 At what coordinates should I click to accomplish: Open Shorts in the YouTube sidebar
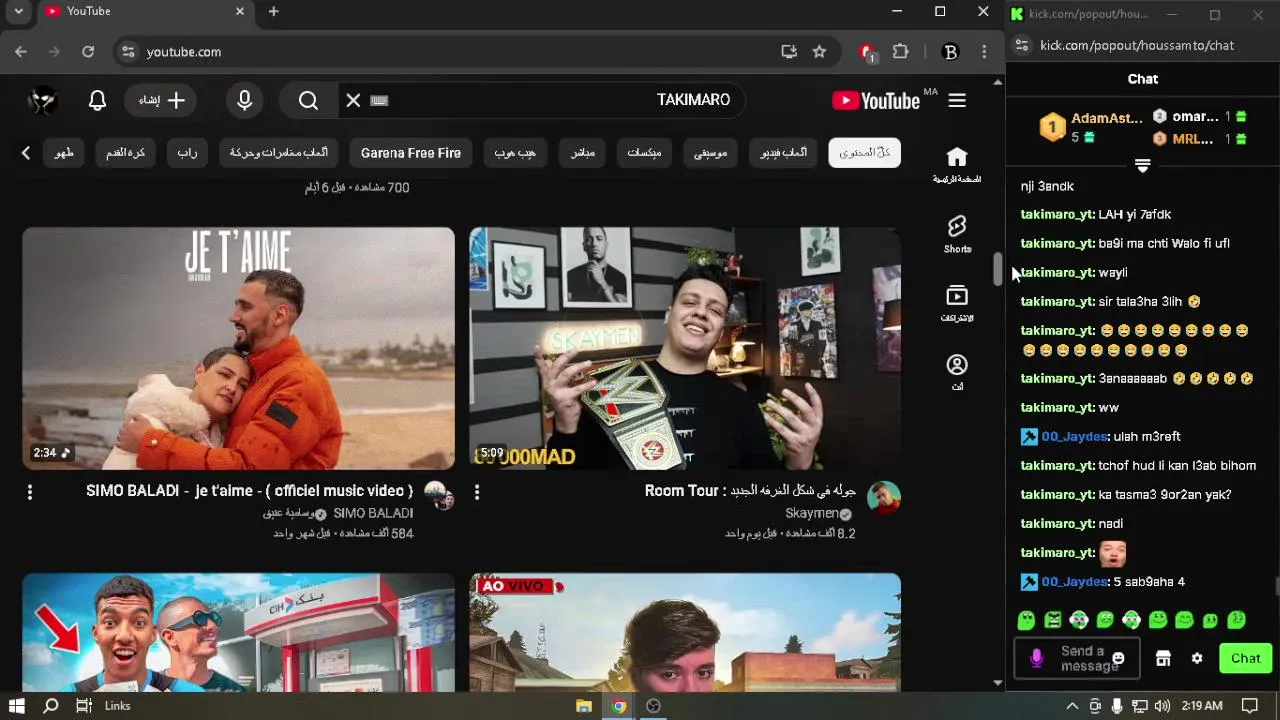957,234
